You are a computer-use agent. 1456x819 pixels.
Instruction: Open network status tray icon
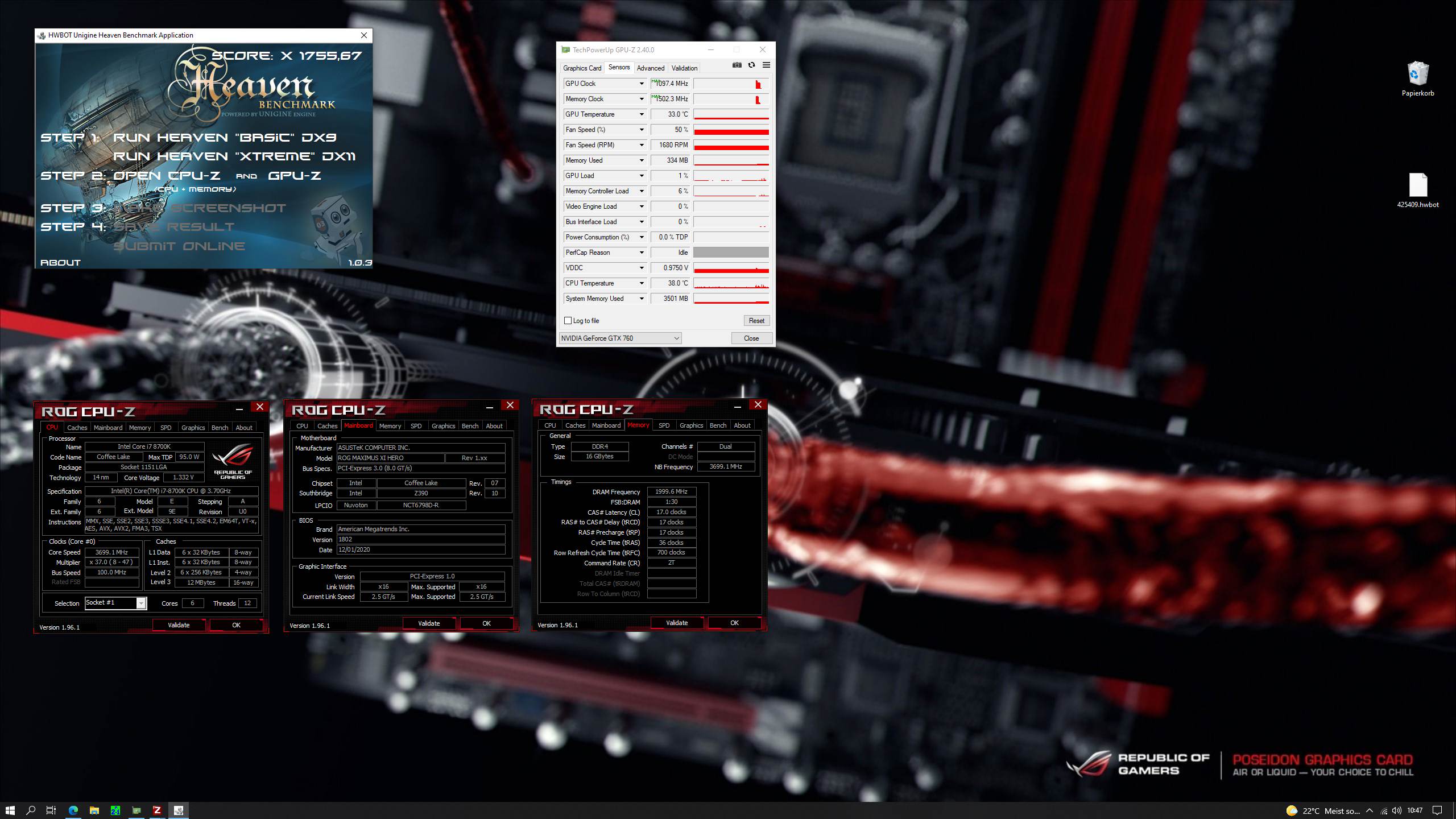click(1384, 811)
